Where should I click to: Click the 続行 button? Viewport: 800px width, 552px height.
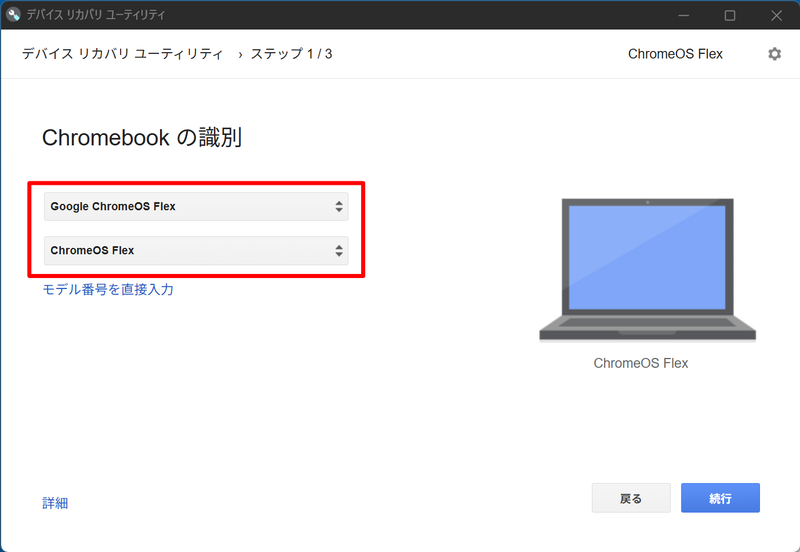(720, 498)
